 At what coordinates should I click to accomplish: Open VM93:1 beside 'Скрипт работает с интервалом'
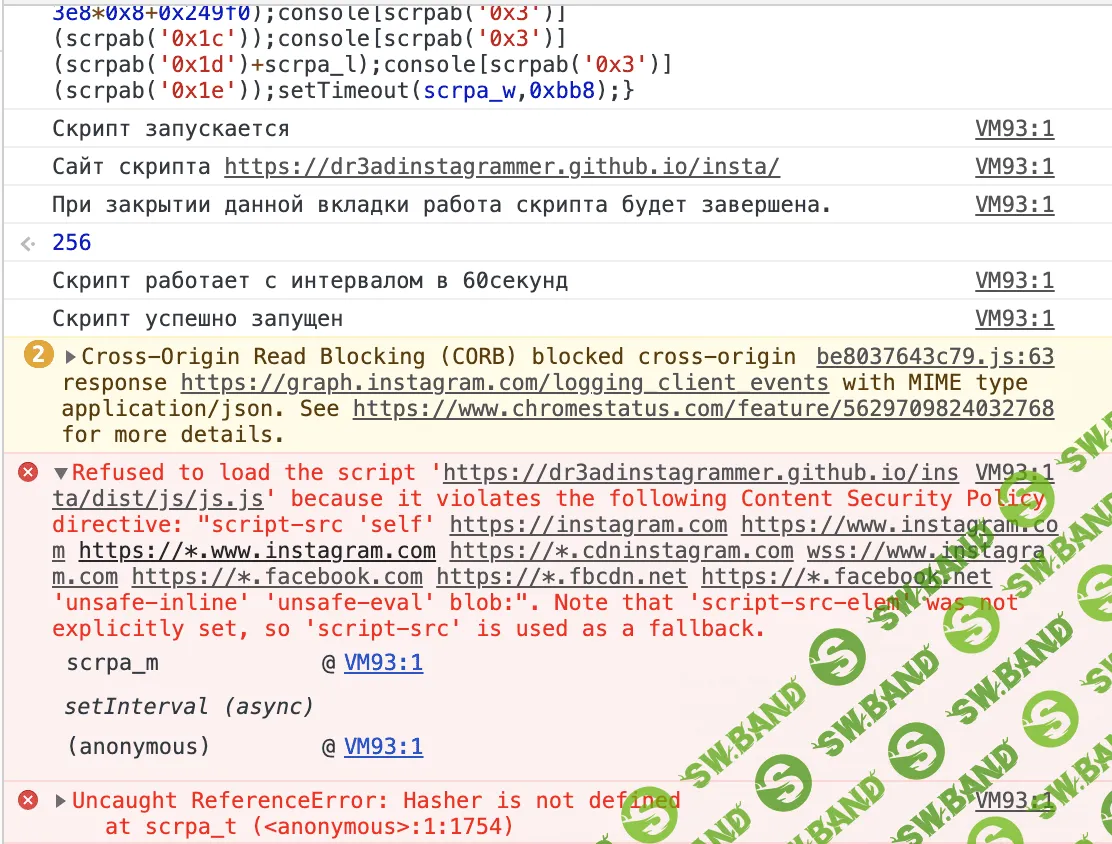1014,281
